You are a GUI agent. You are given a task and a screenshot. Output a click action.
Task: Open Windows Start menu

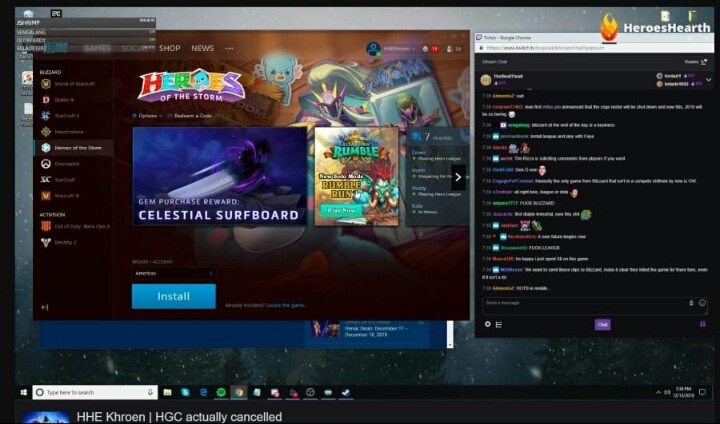pos(24,392)
